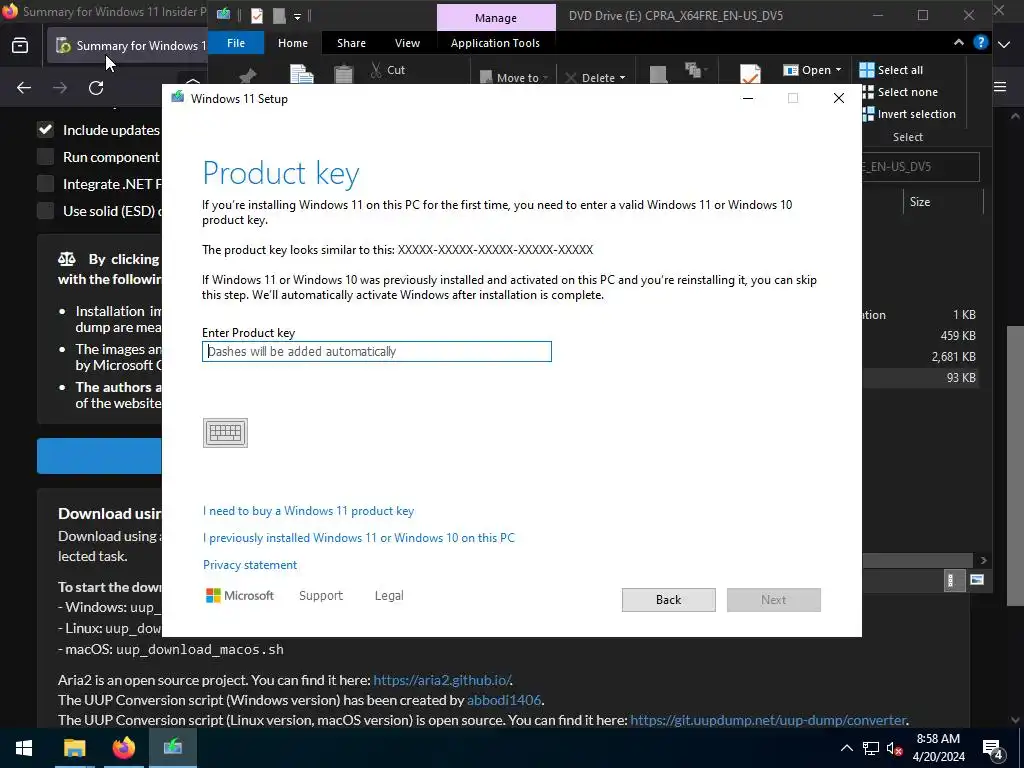The height and width of the screenshot is (768, 1024).
Task: Open the abbodi1406 link
Action: pos(504,700)
